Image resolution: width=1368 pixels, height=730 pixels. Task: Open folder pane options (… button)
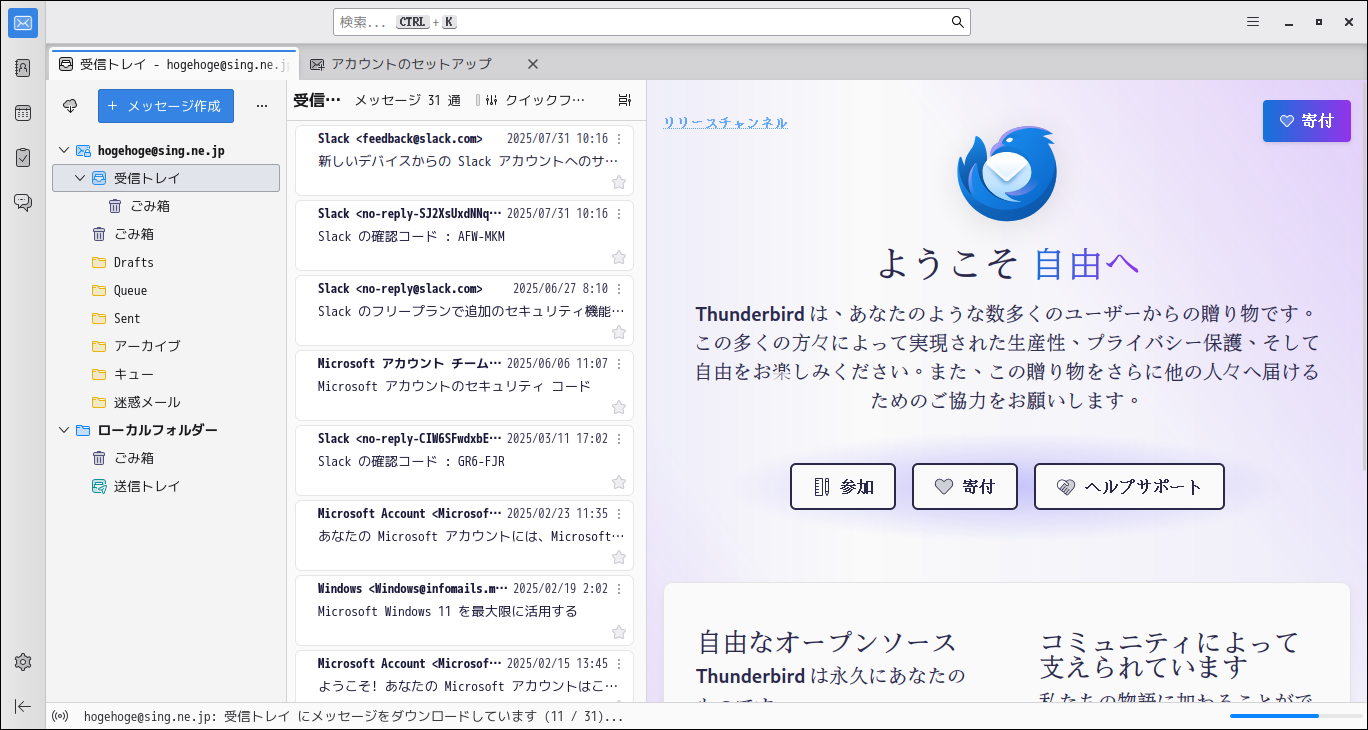pyautogui.click(x=262, y=105)
